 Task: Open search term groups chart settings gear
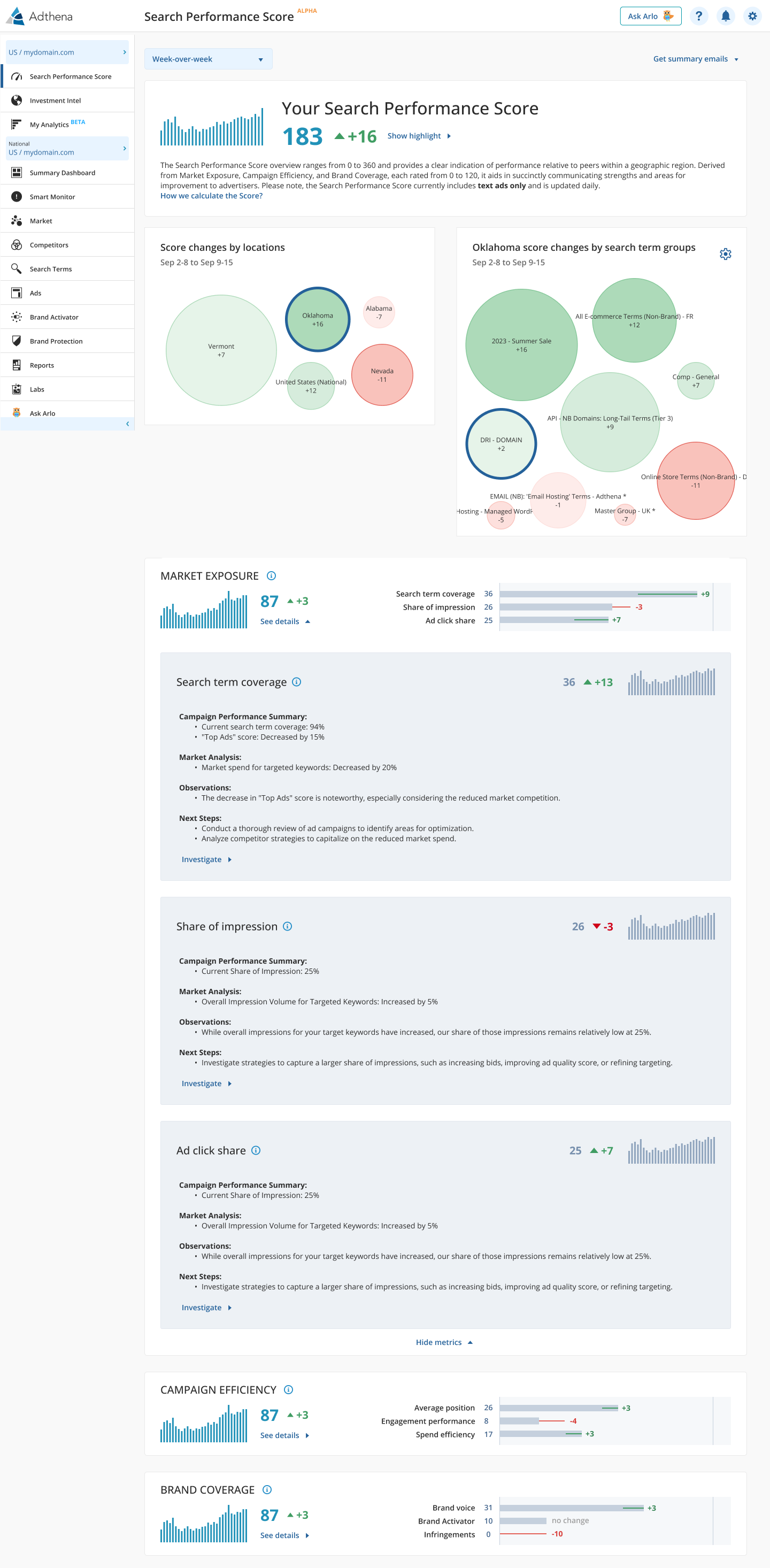pos(725,254)
